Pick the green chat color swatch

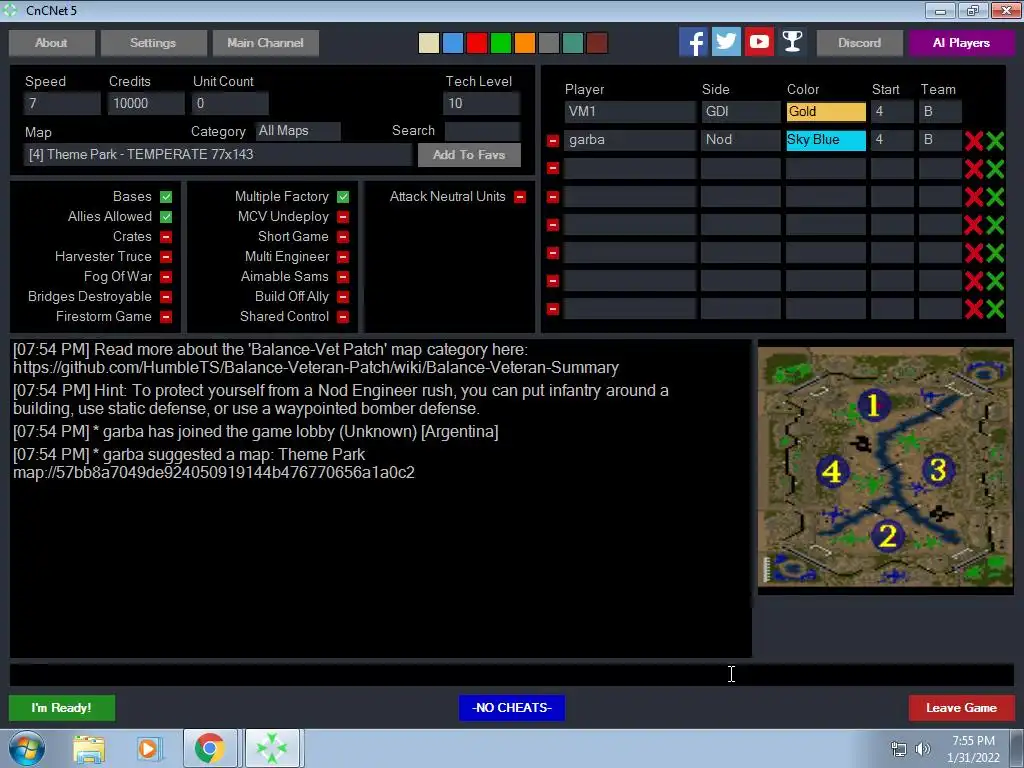pyautogui.click(x=501, y=43)
